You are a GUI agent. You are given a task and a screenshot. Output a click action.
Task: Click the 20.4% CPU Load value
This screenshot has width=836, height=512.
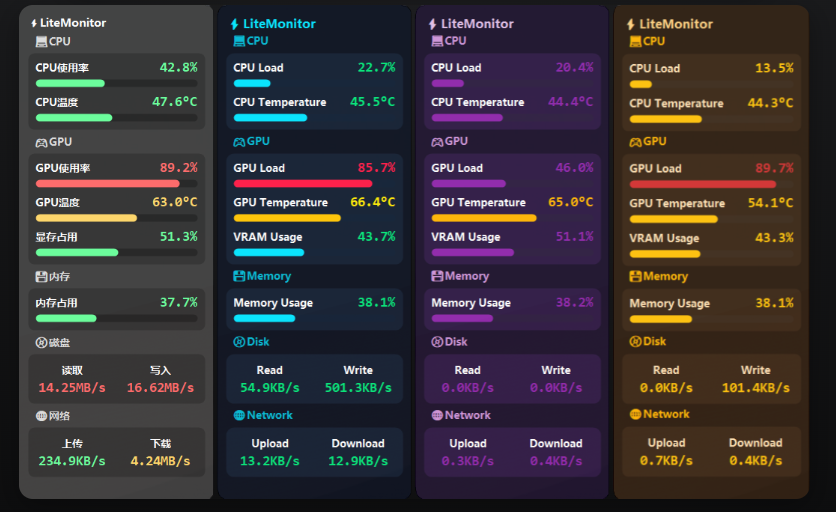point(574,68)
